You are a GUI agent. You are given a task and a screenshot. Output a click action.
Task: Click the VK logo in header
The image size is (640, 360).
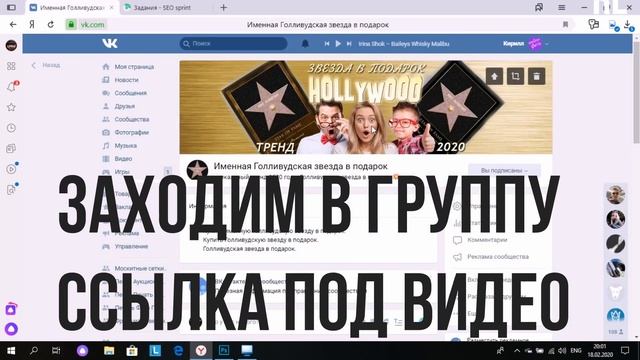(109, 43)
